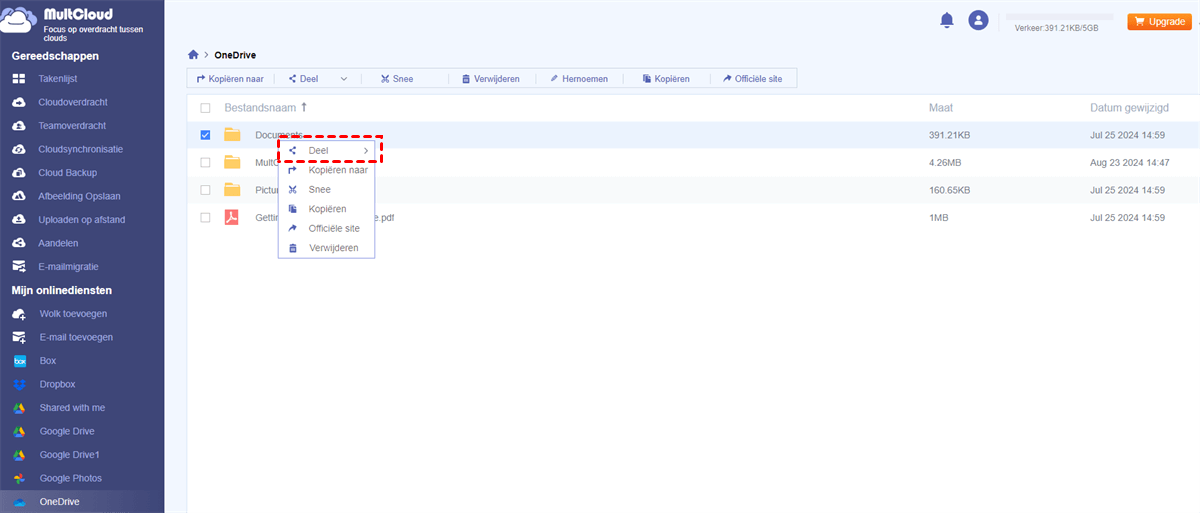The height and width of the screenshot is (513, 1200).
Task: Click the traffic usage progress bar
Action: [x=1059, y=17]
